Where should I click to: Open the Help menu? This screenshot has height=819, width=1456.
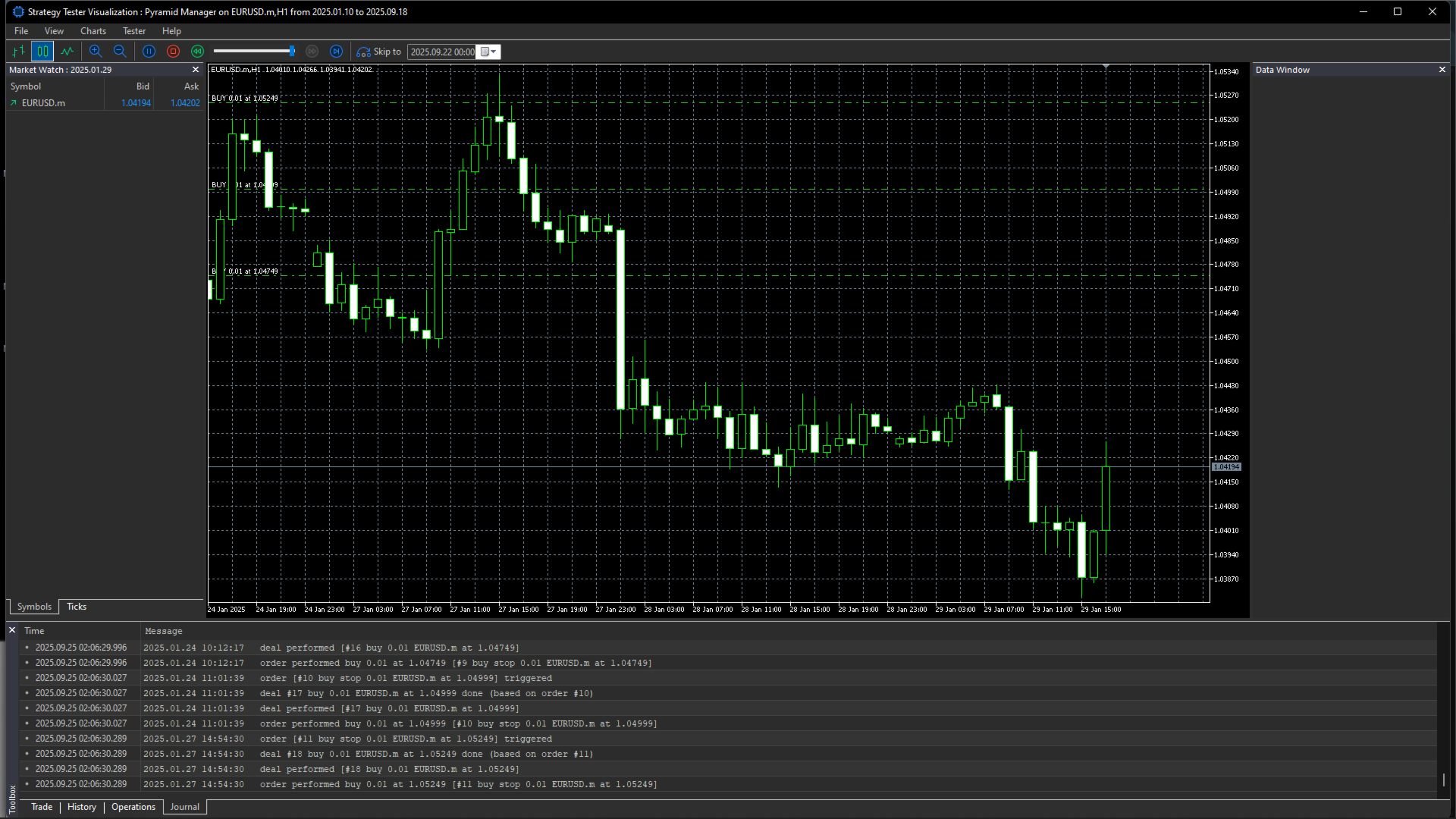[171, 31]
